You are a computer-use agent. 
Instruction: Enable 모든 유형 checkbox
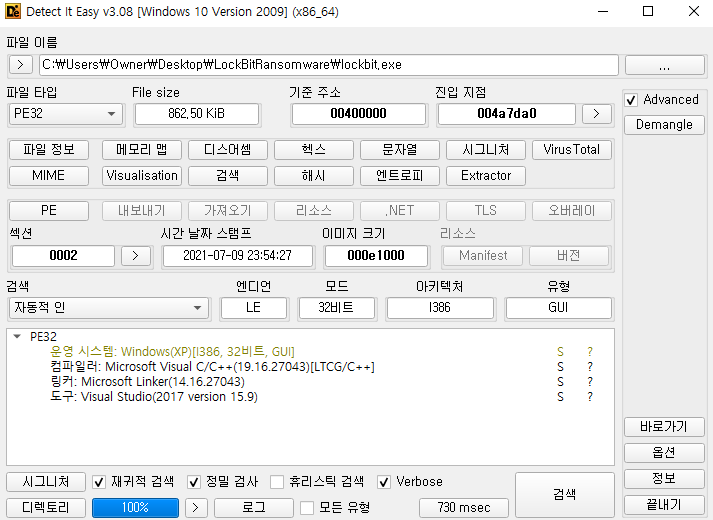click(307, 507)
